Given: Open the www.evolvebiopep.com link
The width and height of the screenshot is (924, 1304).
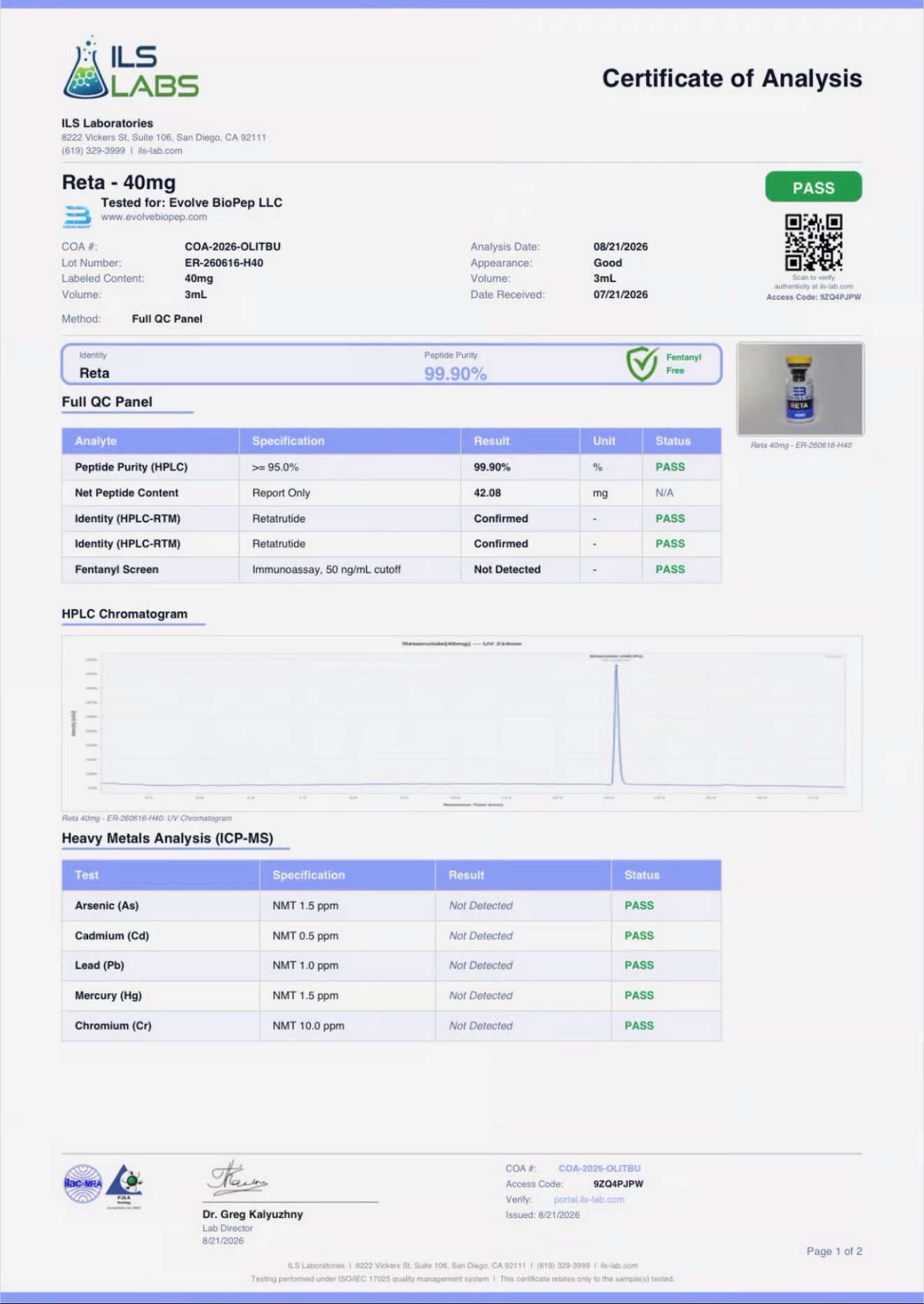Looking at the screenshot, I should click(x=154, y=217).
